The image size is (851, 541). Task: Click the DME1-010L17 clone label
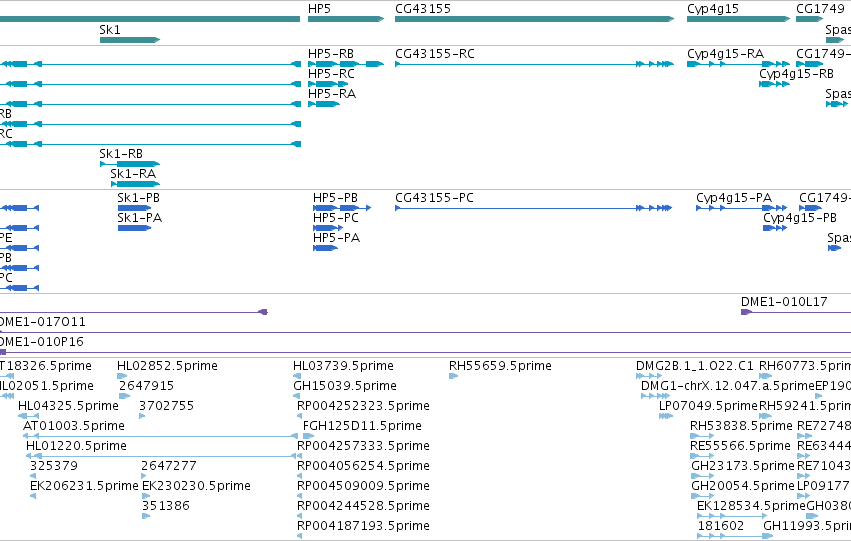tap(784, 302)
